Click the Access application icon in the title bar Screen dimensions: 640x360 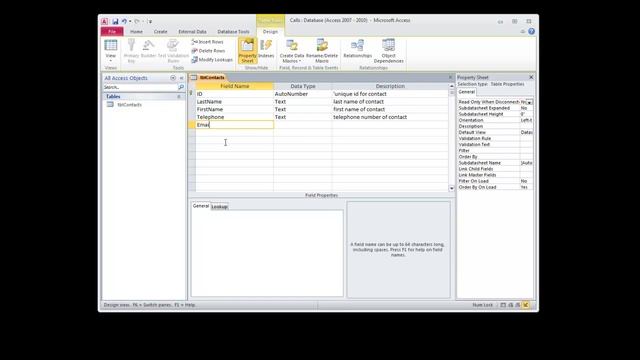(x=105, y=21)
